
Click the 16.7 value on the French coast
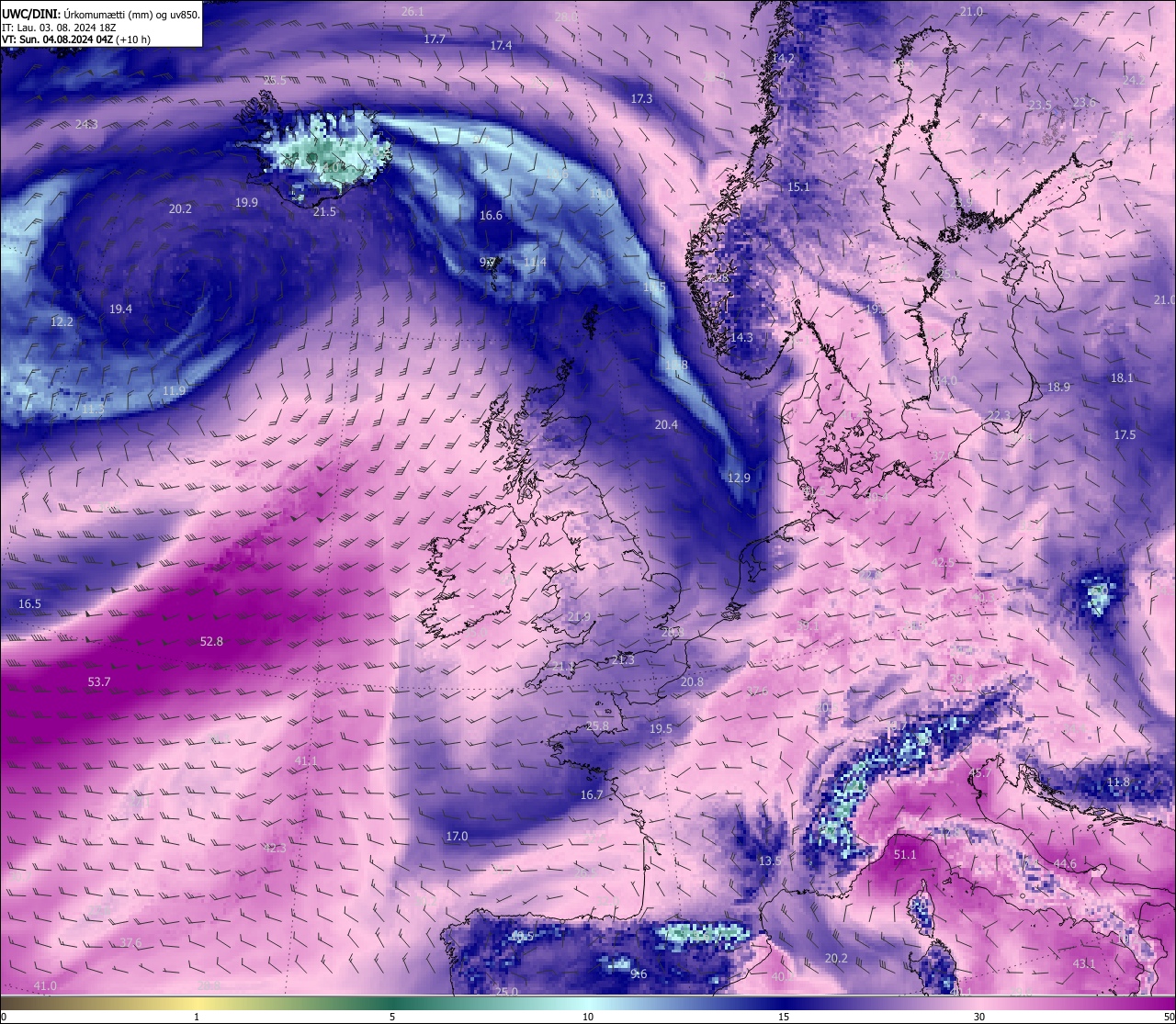pyautogui.click(x=592, y=794)
